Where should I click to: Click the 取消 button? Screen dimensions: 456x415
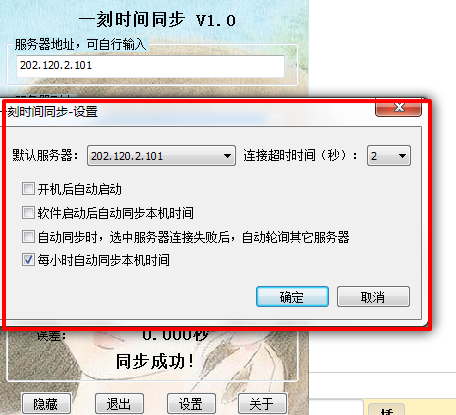[x=373, y=297]
